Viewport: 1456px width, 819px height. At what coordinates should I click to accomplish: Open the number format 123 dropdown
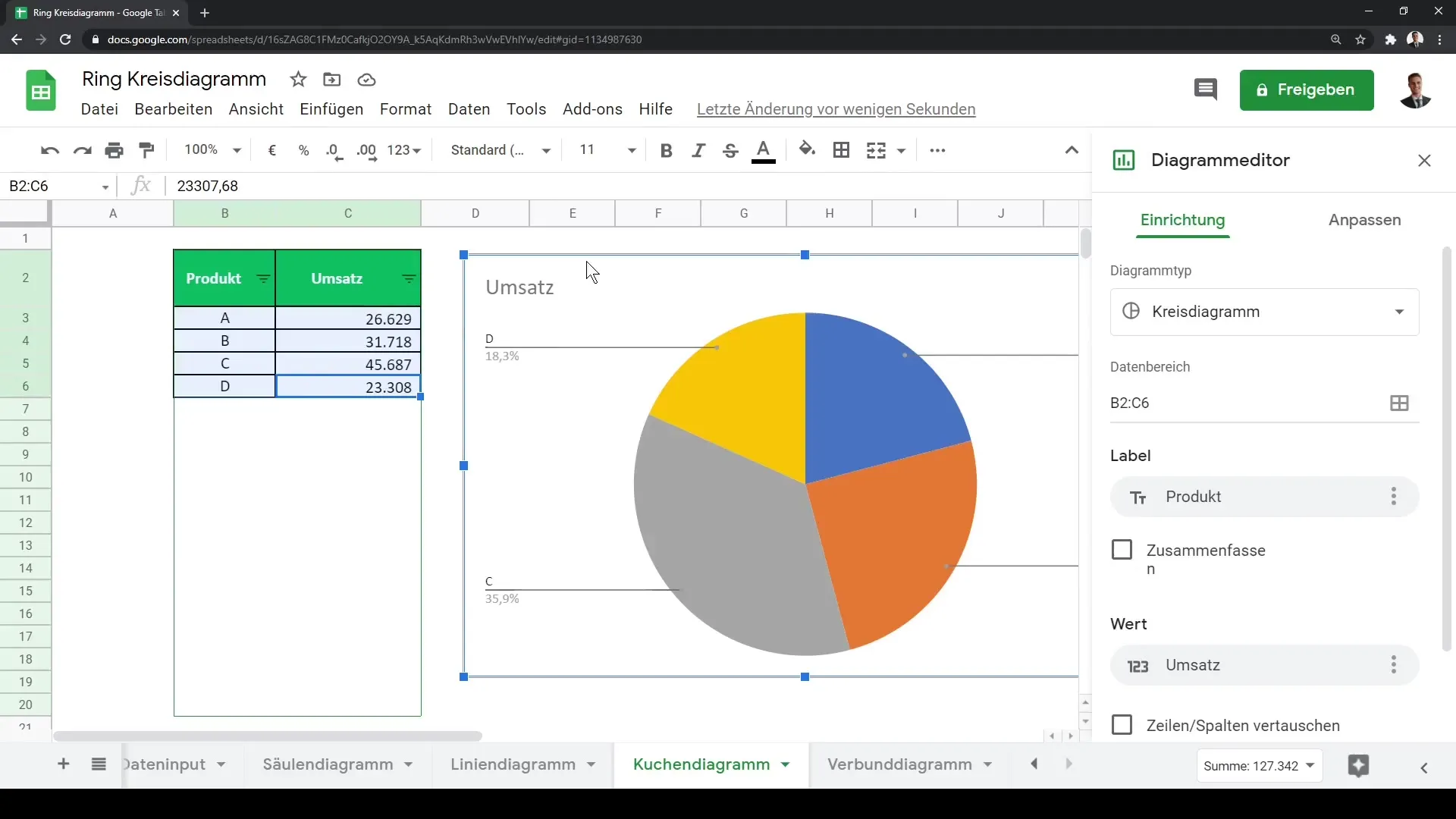(x=403, y=150)
